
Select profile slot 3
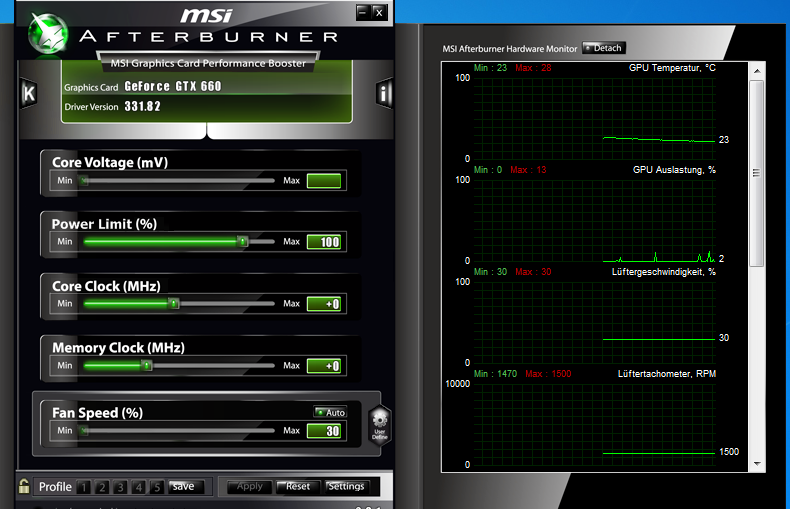120,487
